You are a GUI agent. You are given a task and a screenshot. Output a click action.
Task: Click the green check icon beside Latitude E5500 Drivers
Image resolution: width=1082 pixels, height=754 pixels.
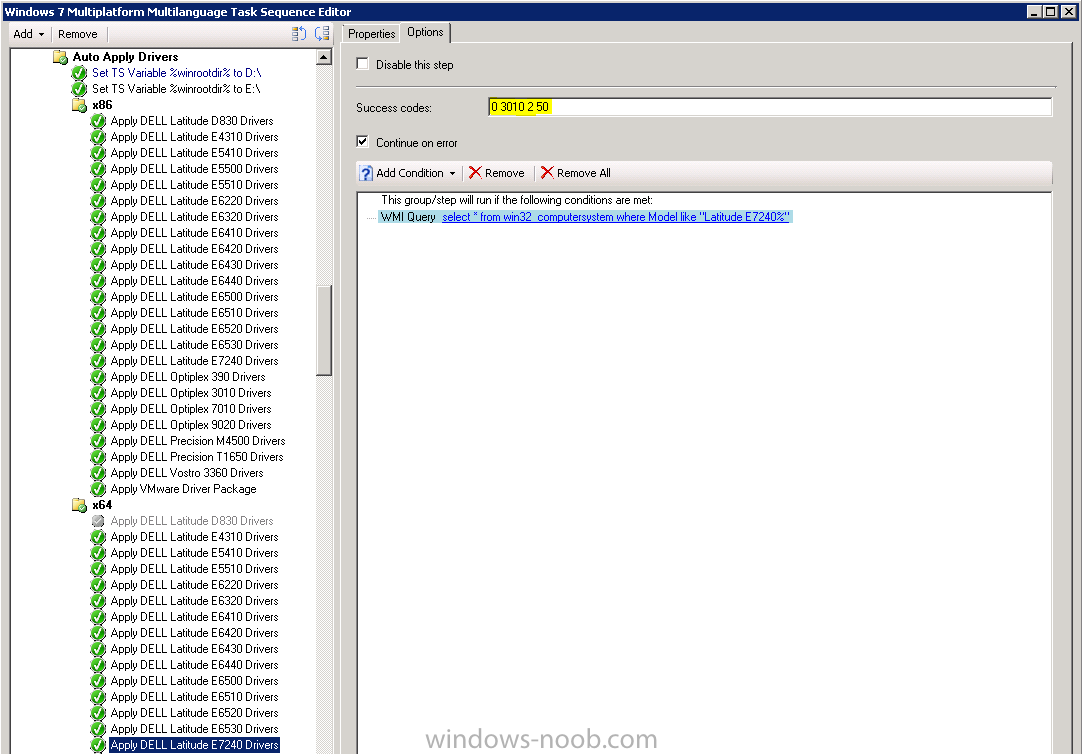point(98,169)
